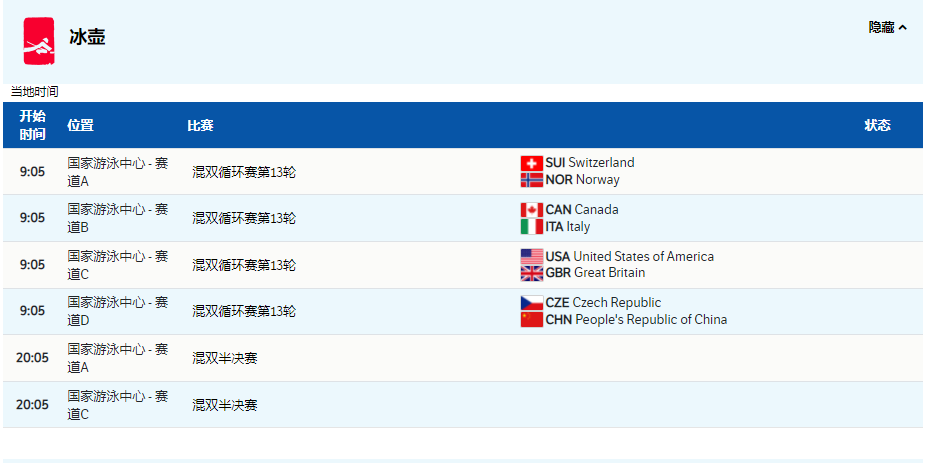Click the China flag icon
Screen dimensions: 926x463
click(x=531, y=320)
